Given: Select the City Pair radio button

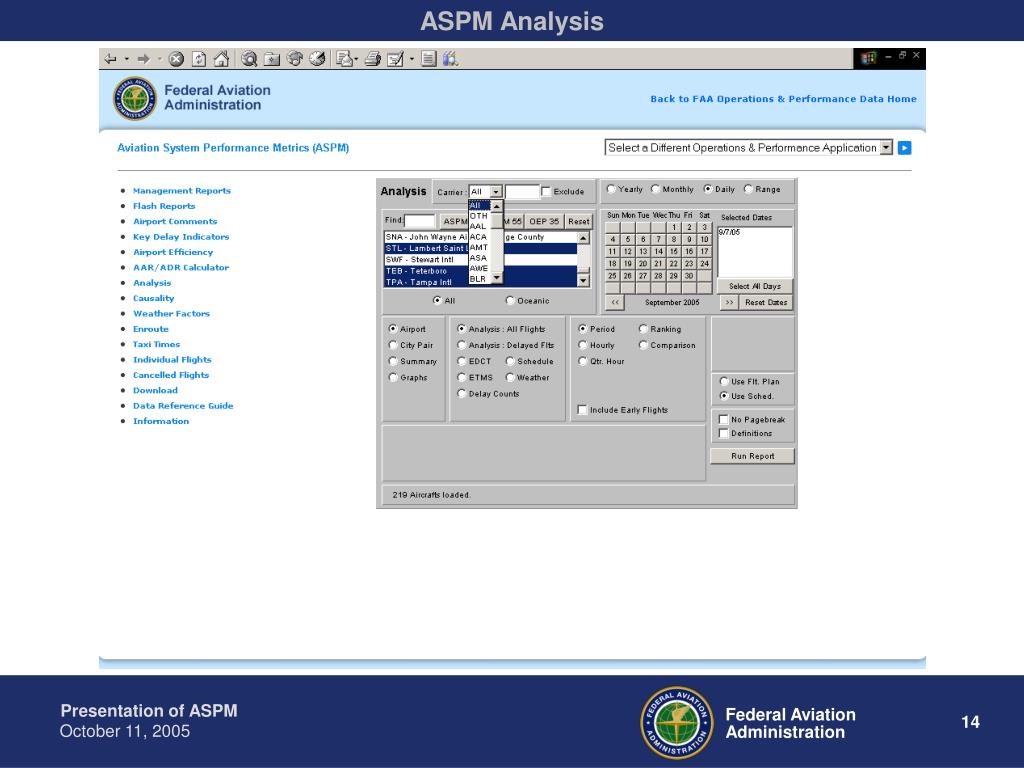Looking at the screenshot, I should pos(393,345).
